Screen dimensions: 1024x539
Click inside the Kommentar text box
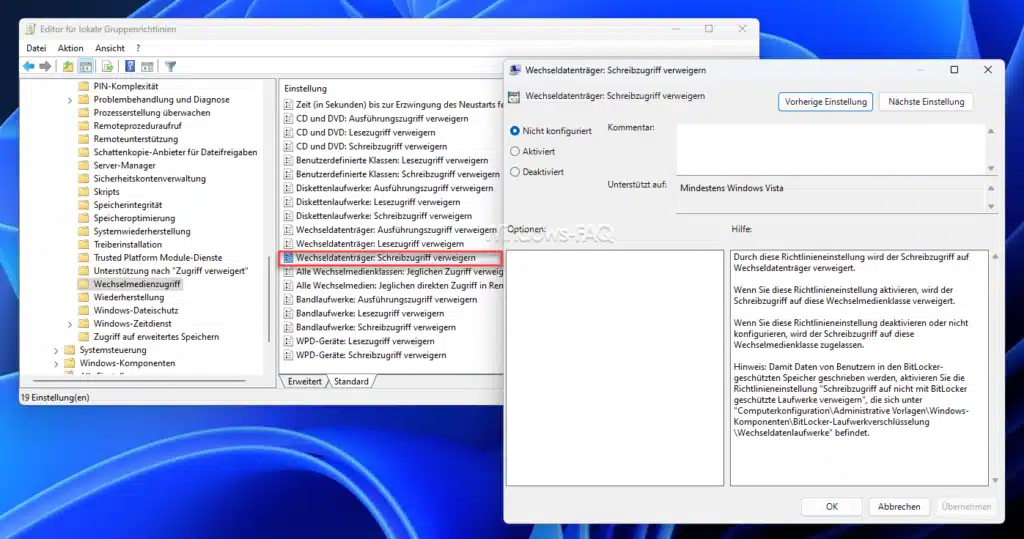click(830, 148)
